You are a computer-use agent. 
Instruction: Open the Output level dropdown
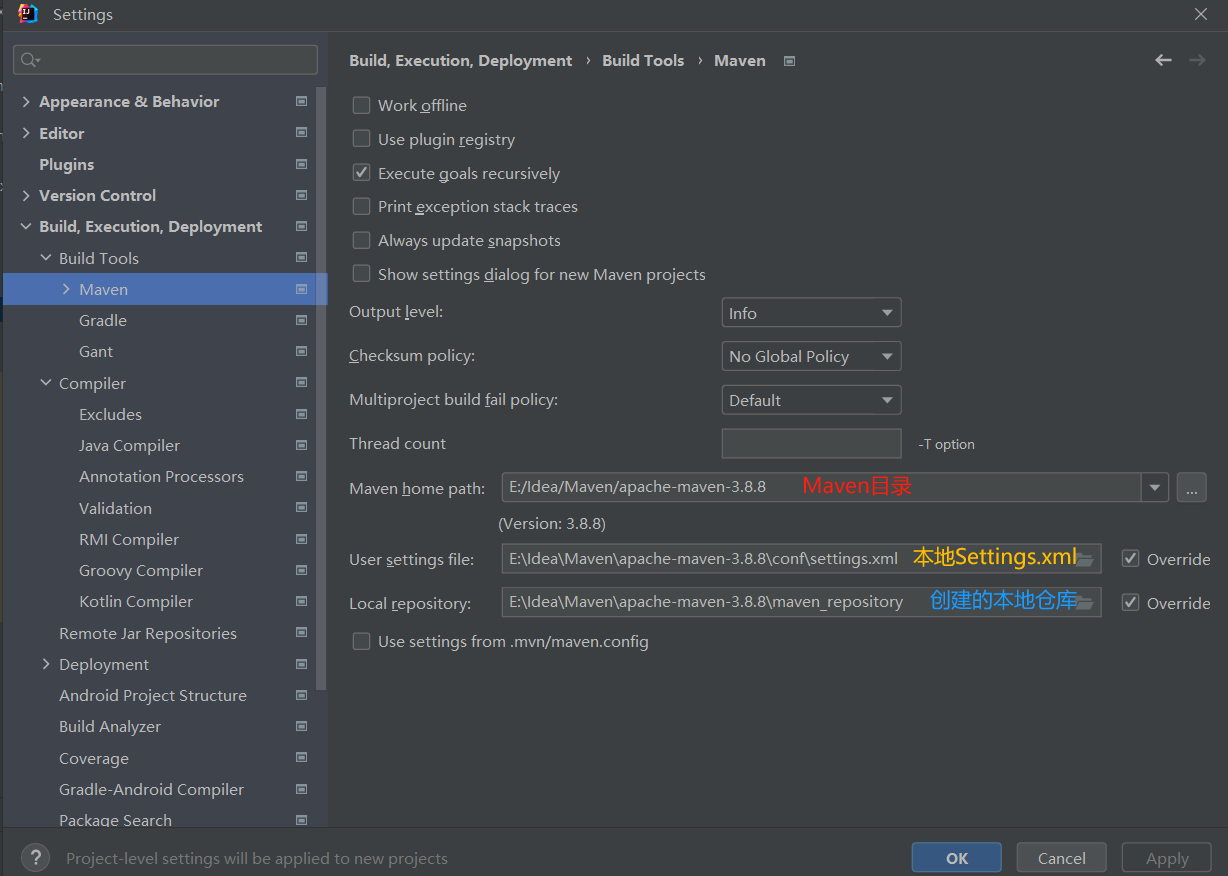click(811, 313)
